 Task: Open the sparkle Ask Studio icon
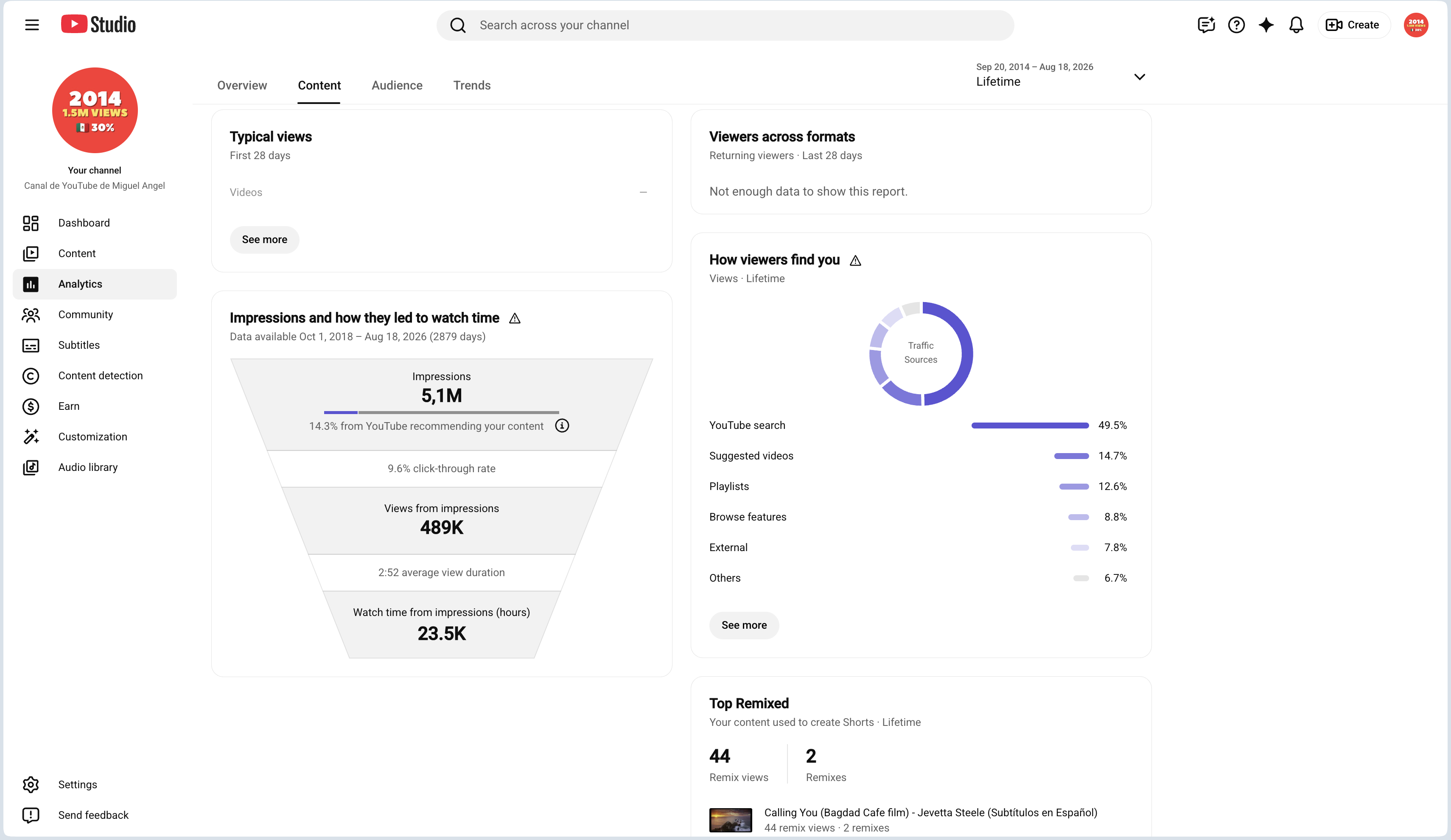click(x=1266, y=25)
